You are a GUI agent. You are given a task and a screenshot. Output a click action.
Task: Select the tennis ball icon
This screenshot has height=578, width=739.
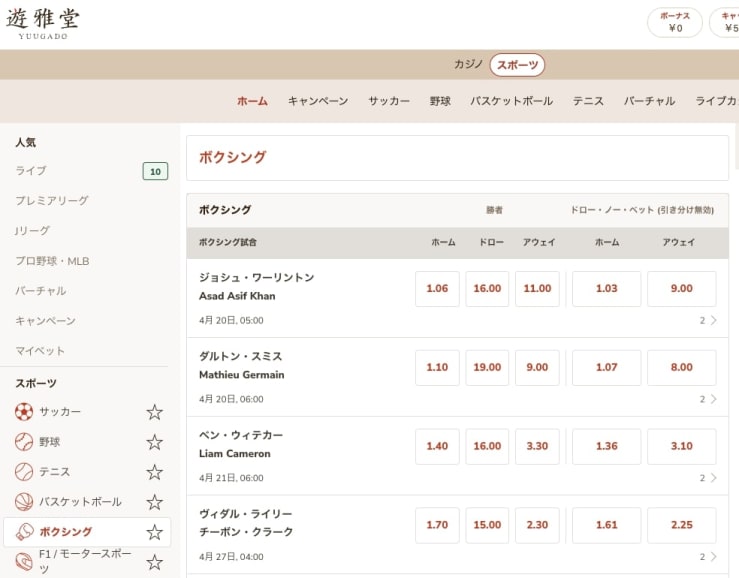24,471
